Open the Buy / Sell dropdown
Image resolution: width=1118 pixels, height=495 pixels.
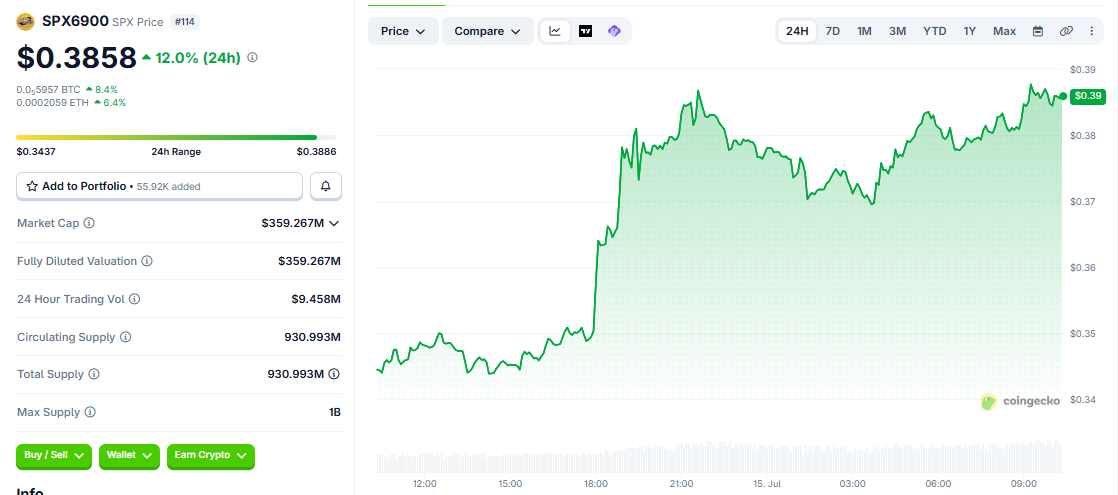[54, 456]
